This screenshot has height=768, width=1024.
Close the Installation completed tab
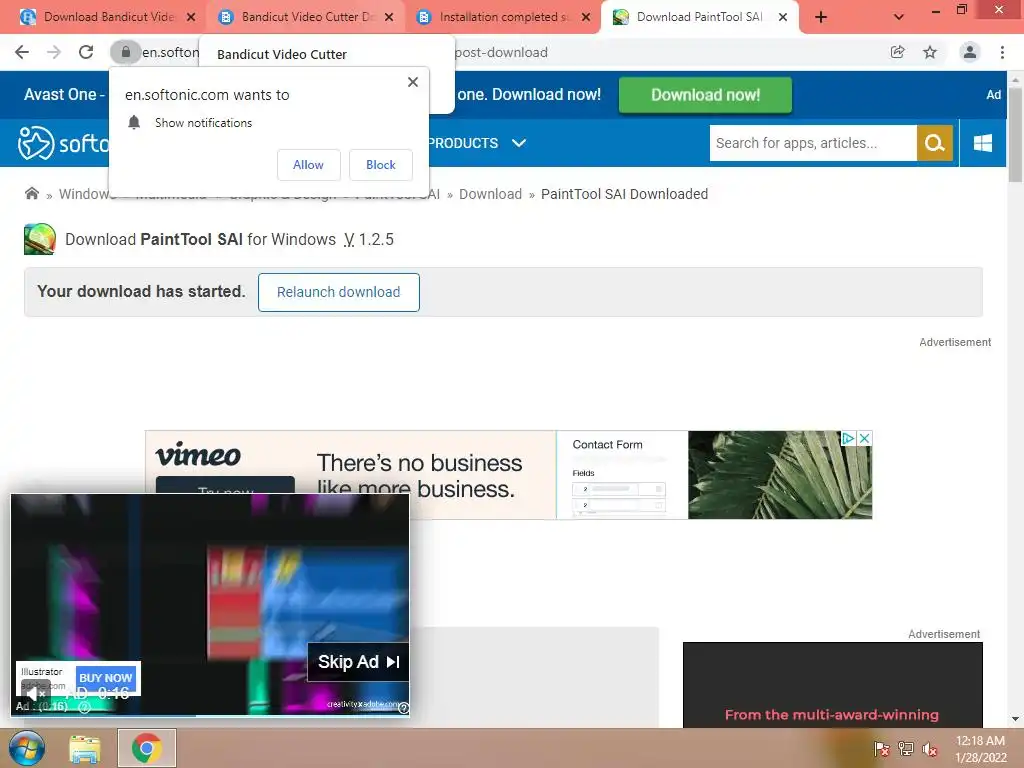(x=586, y=18)
